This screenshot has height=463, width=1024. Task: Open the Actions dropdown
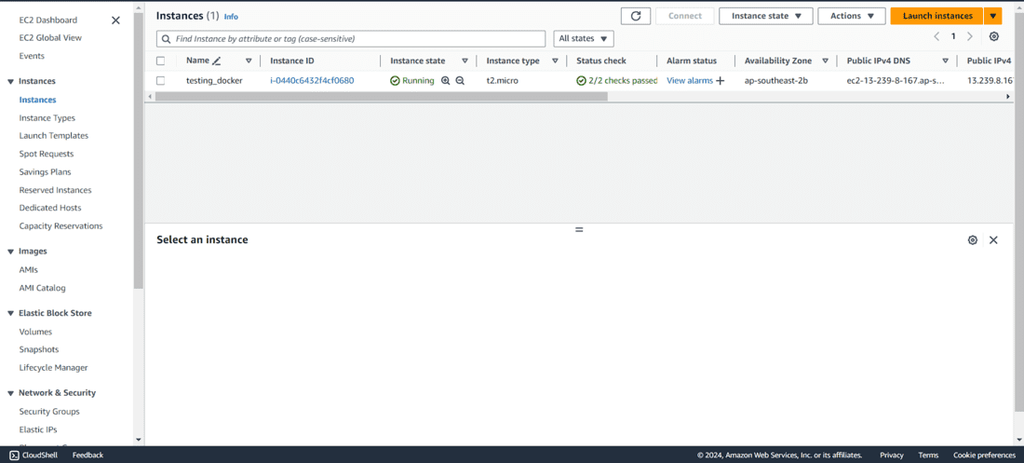tap(852, 16)
